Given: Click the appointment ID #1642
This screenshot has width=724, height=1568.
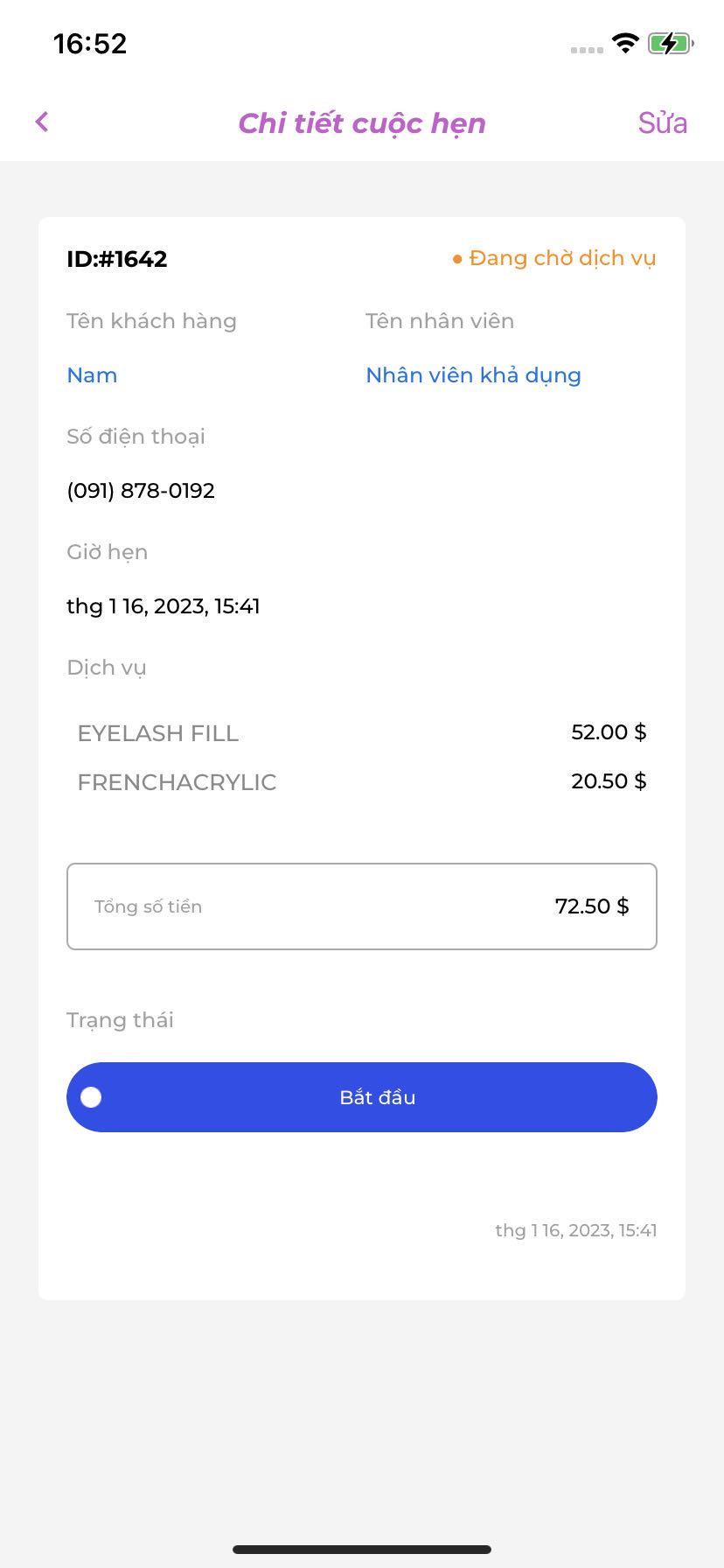Looking at the screenshot, I should pyautogui.click(x=117, y=259).
